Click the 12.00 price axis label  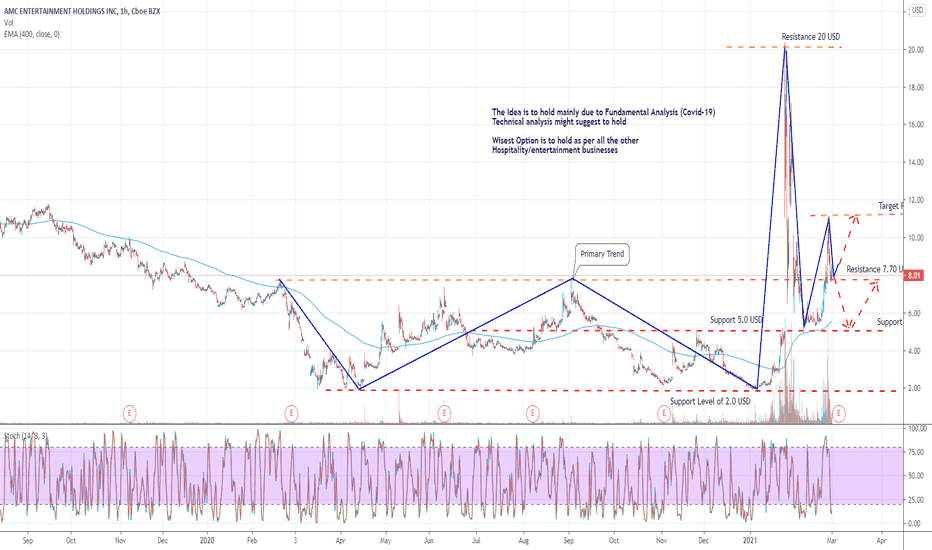click(915, 200)
